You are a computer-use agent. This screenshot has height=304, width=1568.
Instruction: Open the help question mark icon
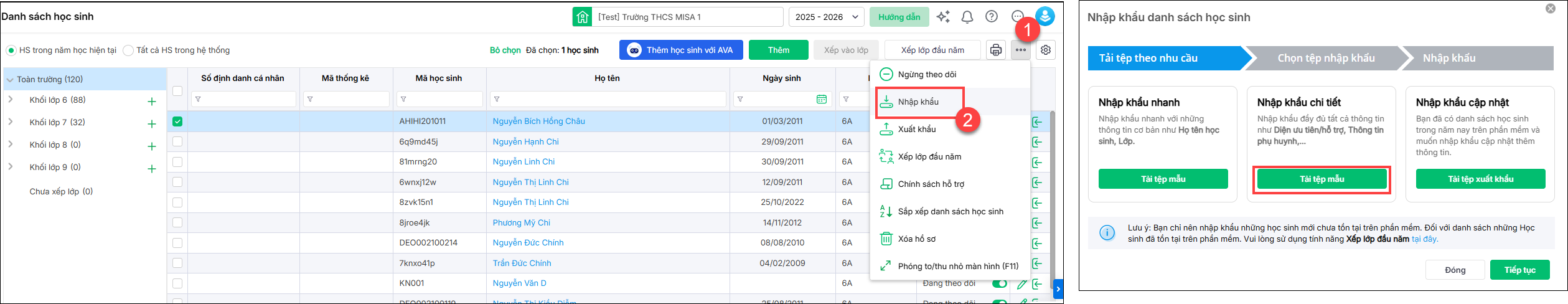(992, 17)
